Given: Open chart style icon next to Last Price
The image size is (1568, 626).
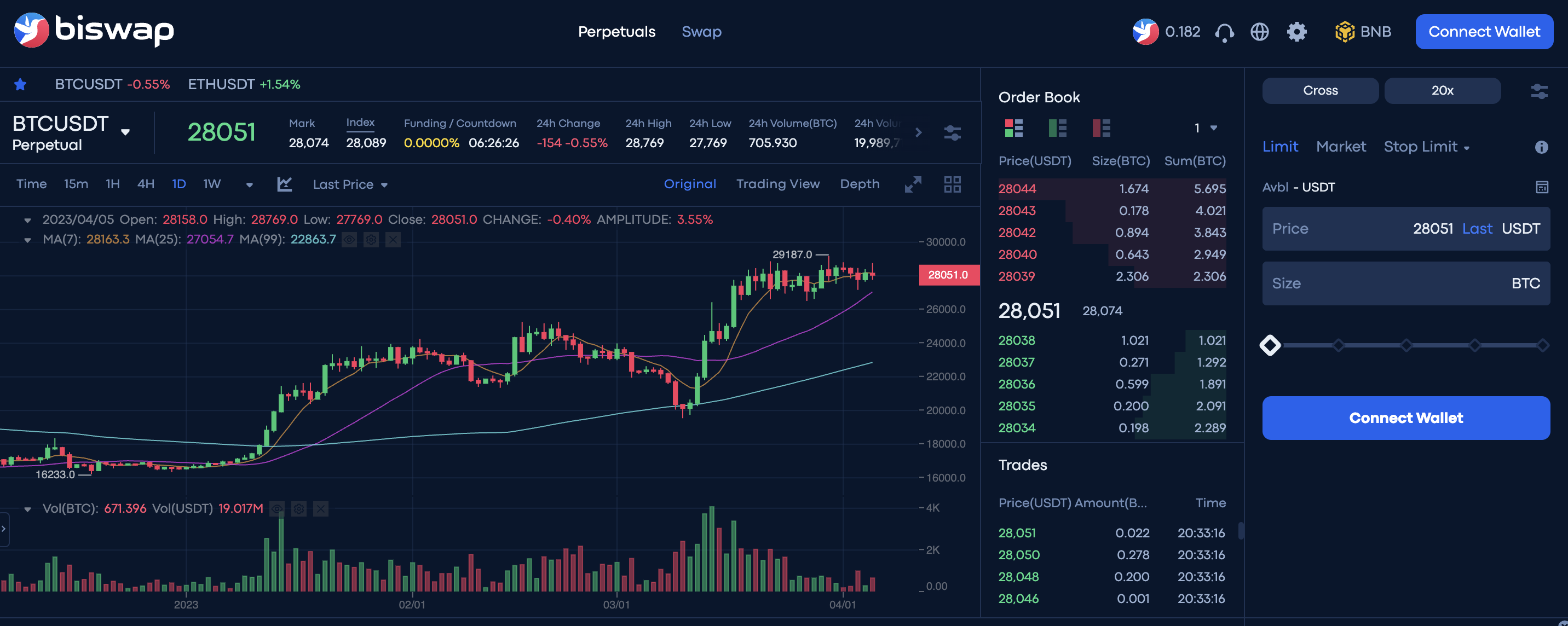Looking at the screenshot, I should click(x=284, y=184).
